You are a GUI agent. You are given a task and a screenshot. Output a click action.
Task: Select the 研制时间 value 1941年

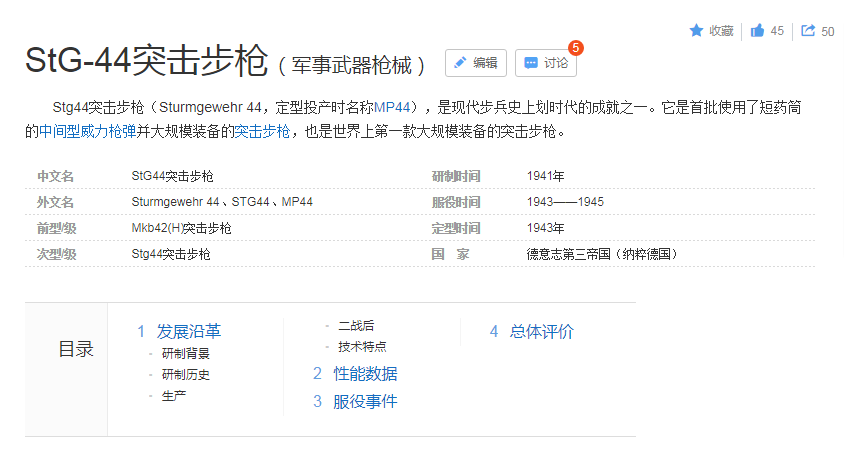coord(545,176)
